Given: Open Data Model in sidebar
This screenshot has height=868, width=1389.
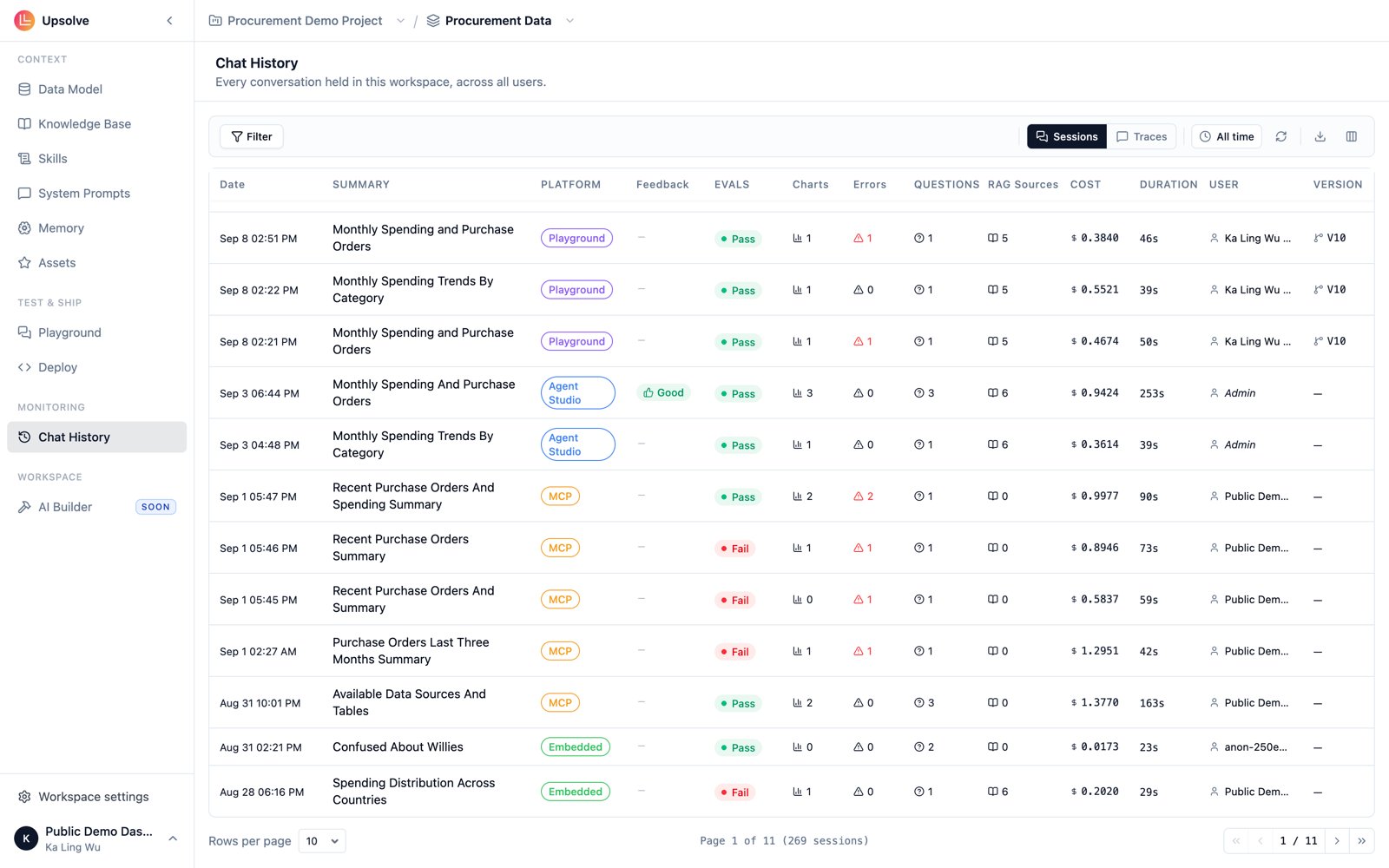Looking at the screenshot, I should pos(96,89).
